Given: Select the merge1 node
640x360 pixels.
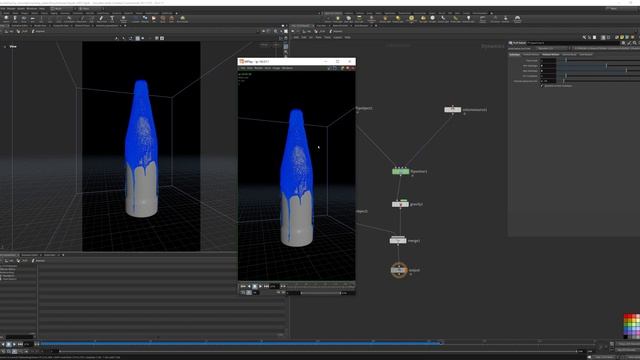Looking at the screenshot, I should [x=398, y=240].
